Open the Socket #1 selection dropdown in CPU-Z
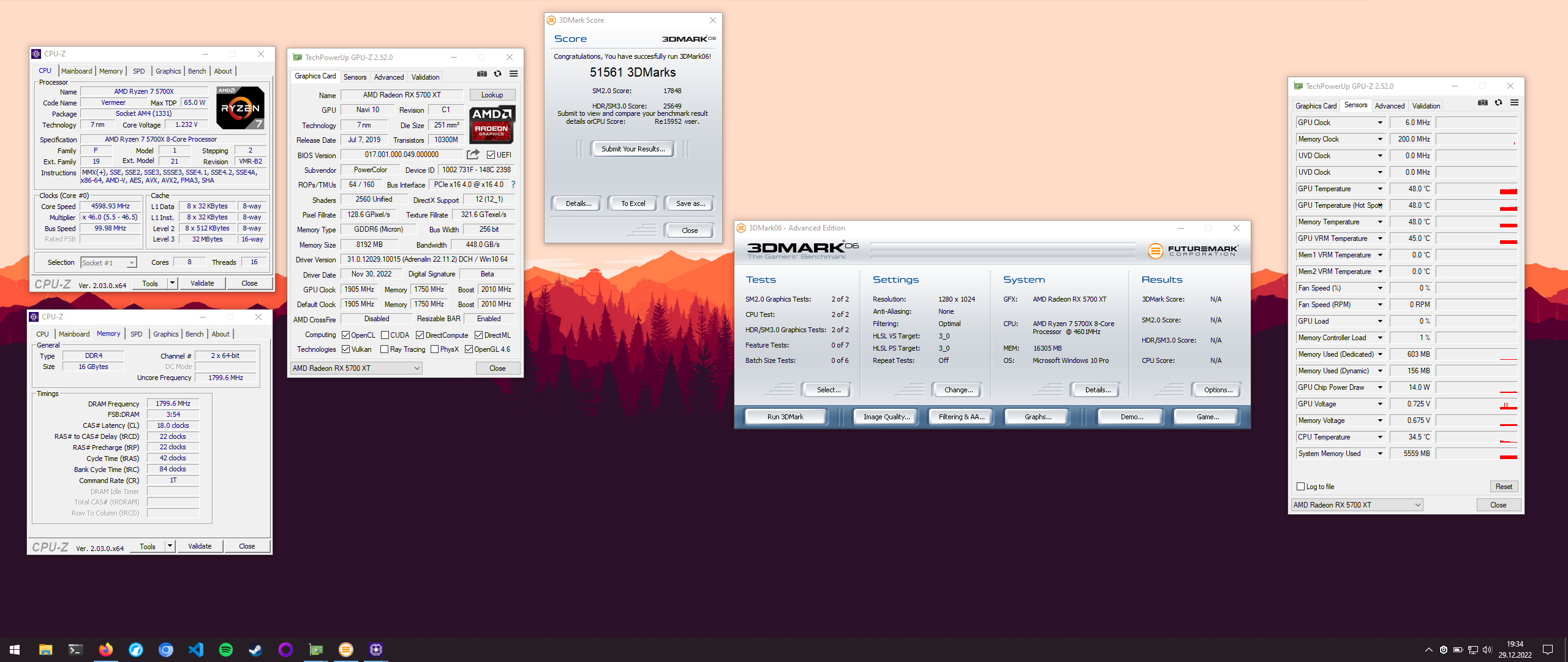Viewport: 1568px width, 662px height. 108,263
